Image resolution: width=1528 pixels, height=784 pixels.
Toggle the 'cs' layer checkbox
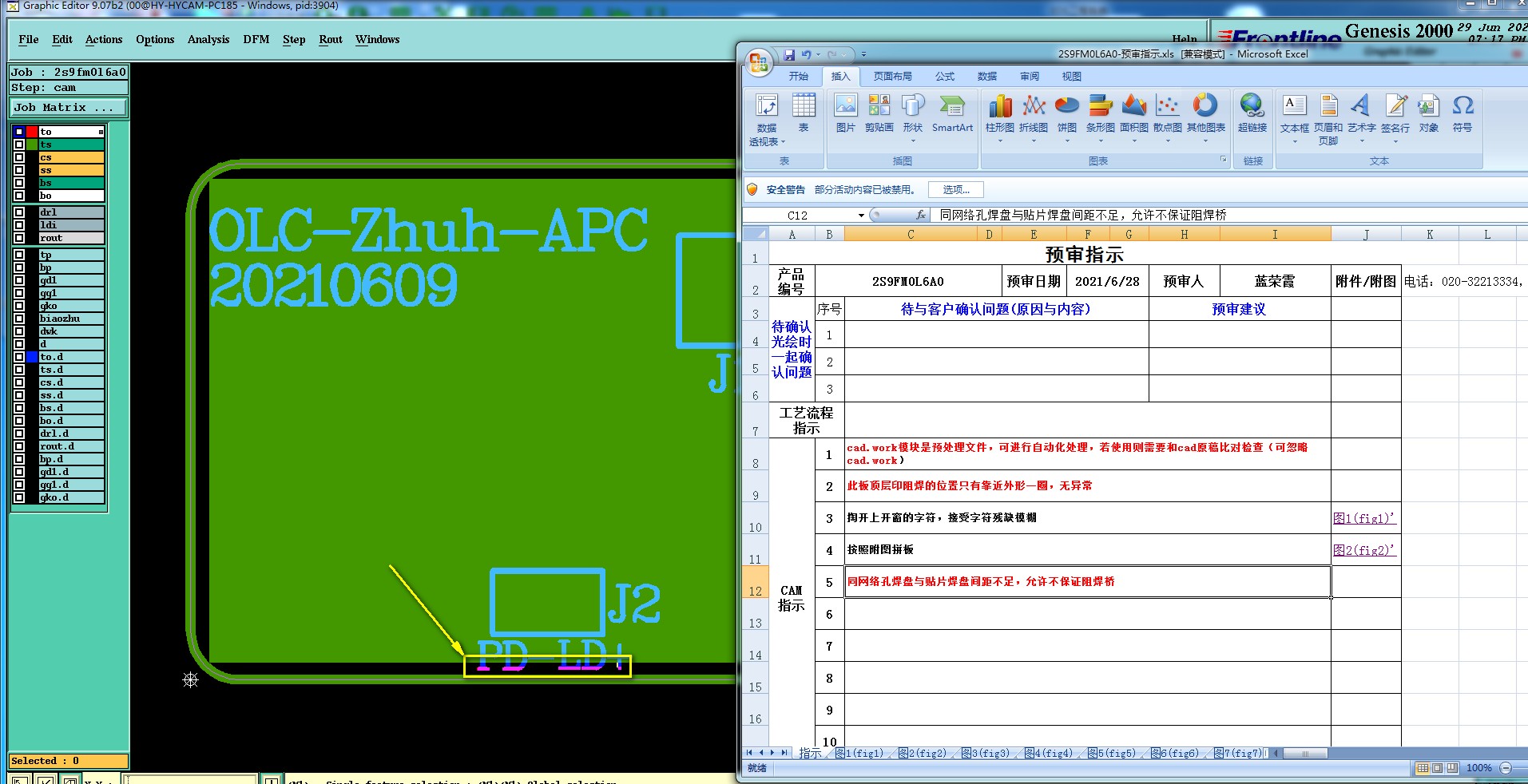[18, 157]
